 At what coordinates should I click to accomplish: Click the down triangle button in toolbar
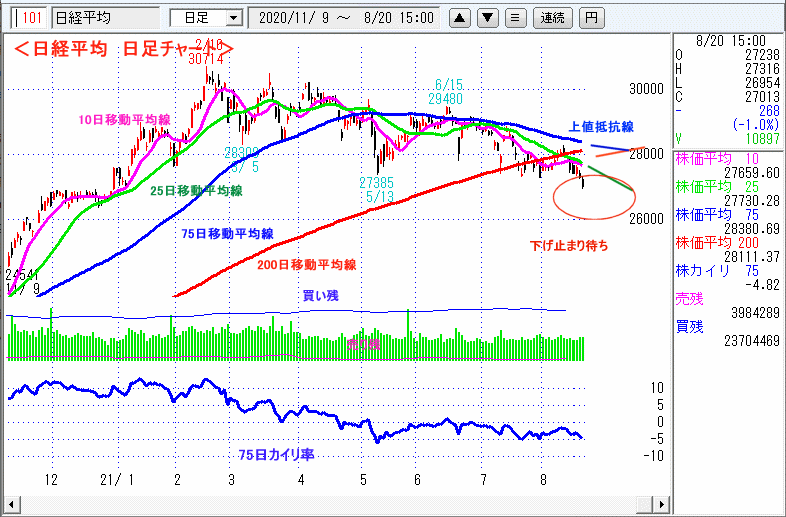click(x=487, y=17)
